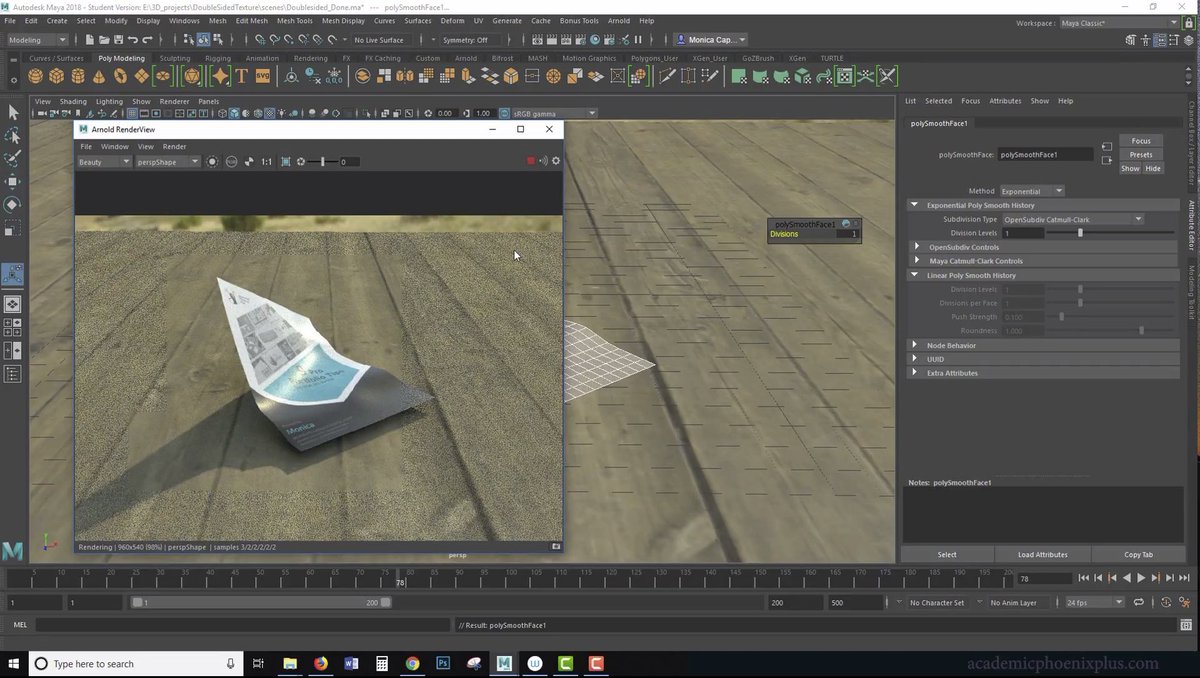Open Firefox from the Windows taskbar
The height and width of the screenshot is (678, 1200).
pyautogui.click(x=320, y=663)
